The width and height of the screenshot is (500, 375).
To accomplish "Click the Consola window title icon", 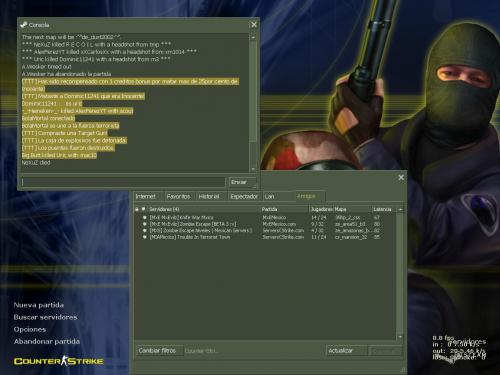I will click(23, 25).
